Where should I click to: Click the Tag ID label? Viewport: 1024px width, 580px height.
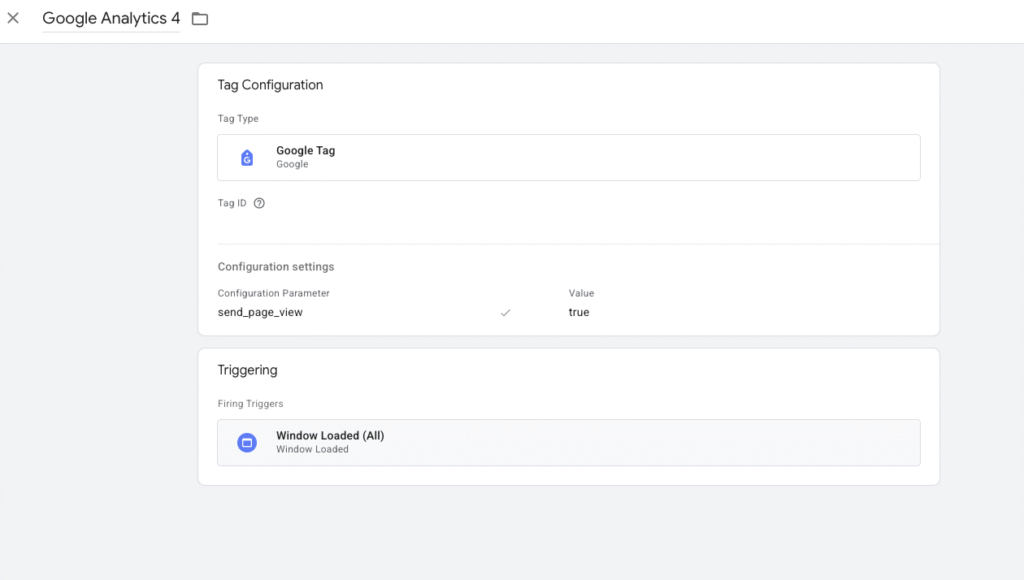(232, 203)
